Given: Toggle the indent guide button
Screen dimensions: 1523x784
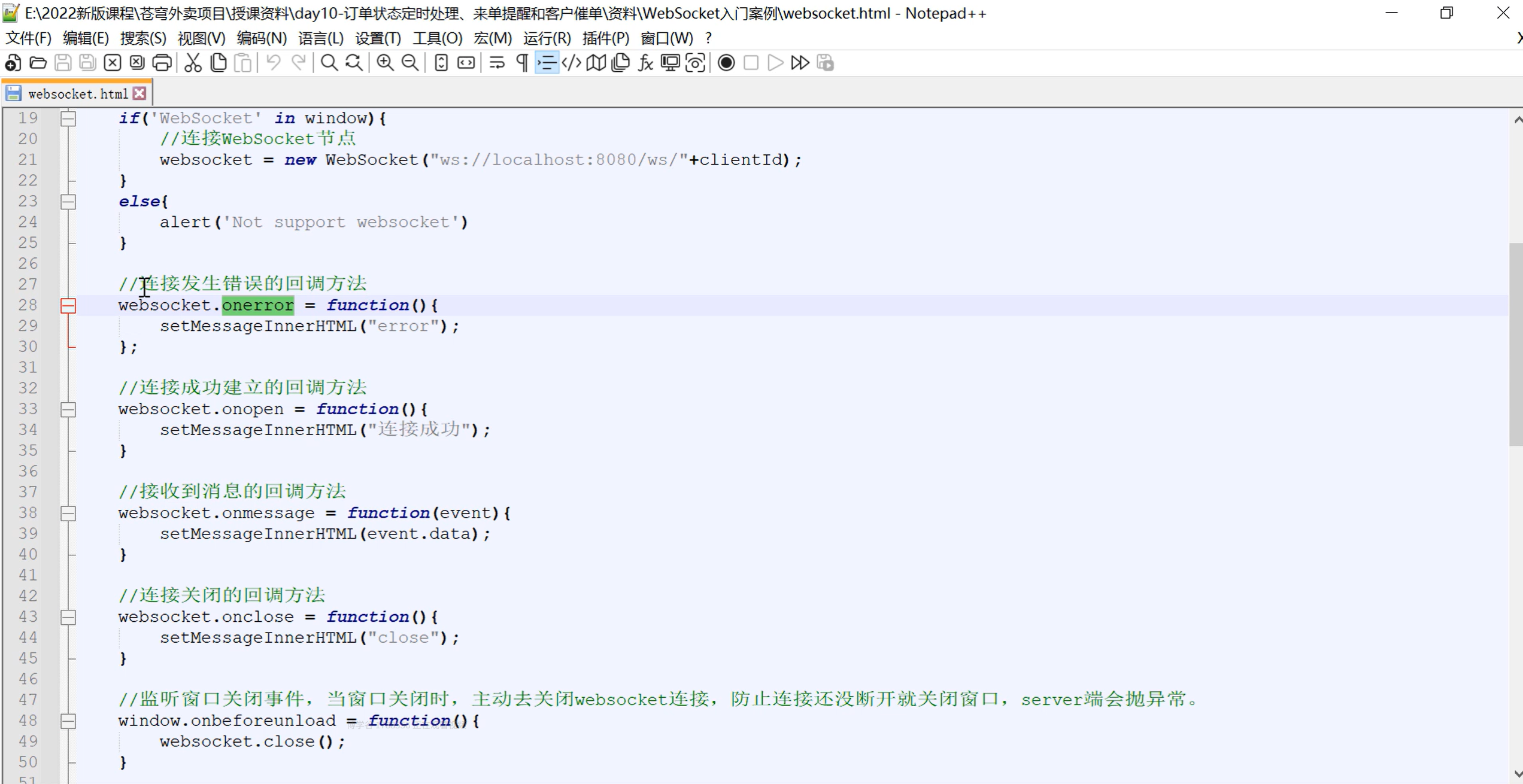Looking at the screenshot, I should click(x=547, y=63).
